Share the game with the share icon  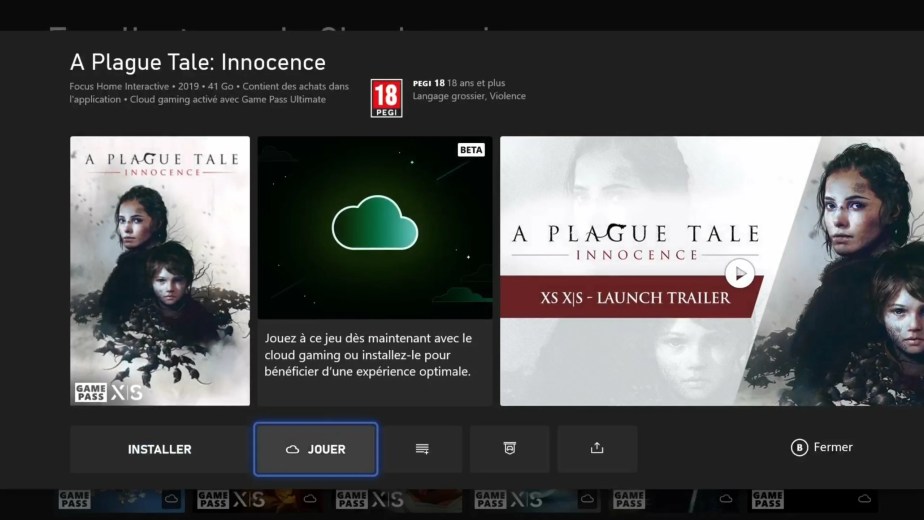coord(597,449)
